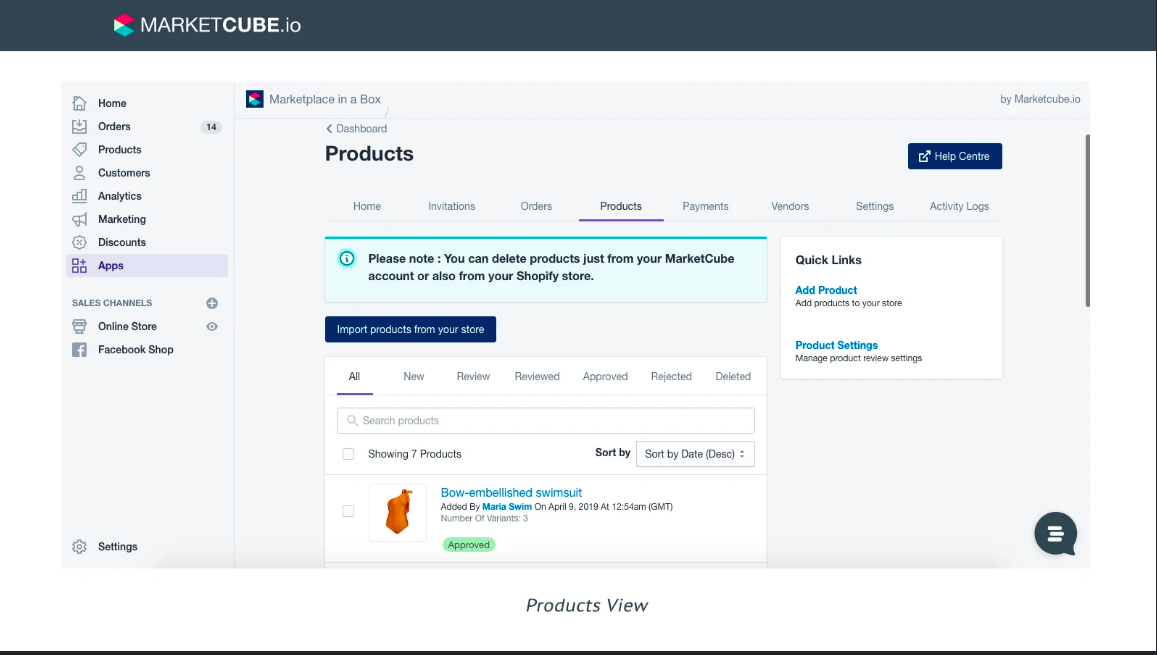The image size is (1157, 655).
Task: Click the MarketCube.io logo icon
Action: (124, 25)
